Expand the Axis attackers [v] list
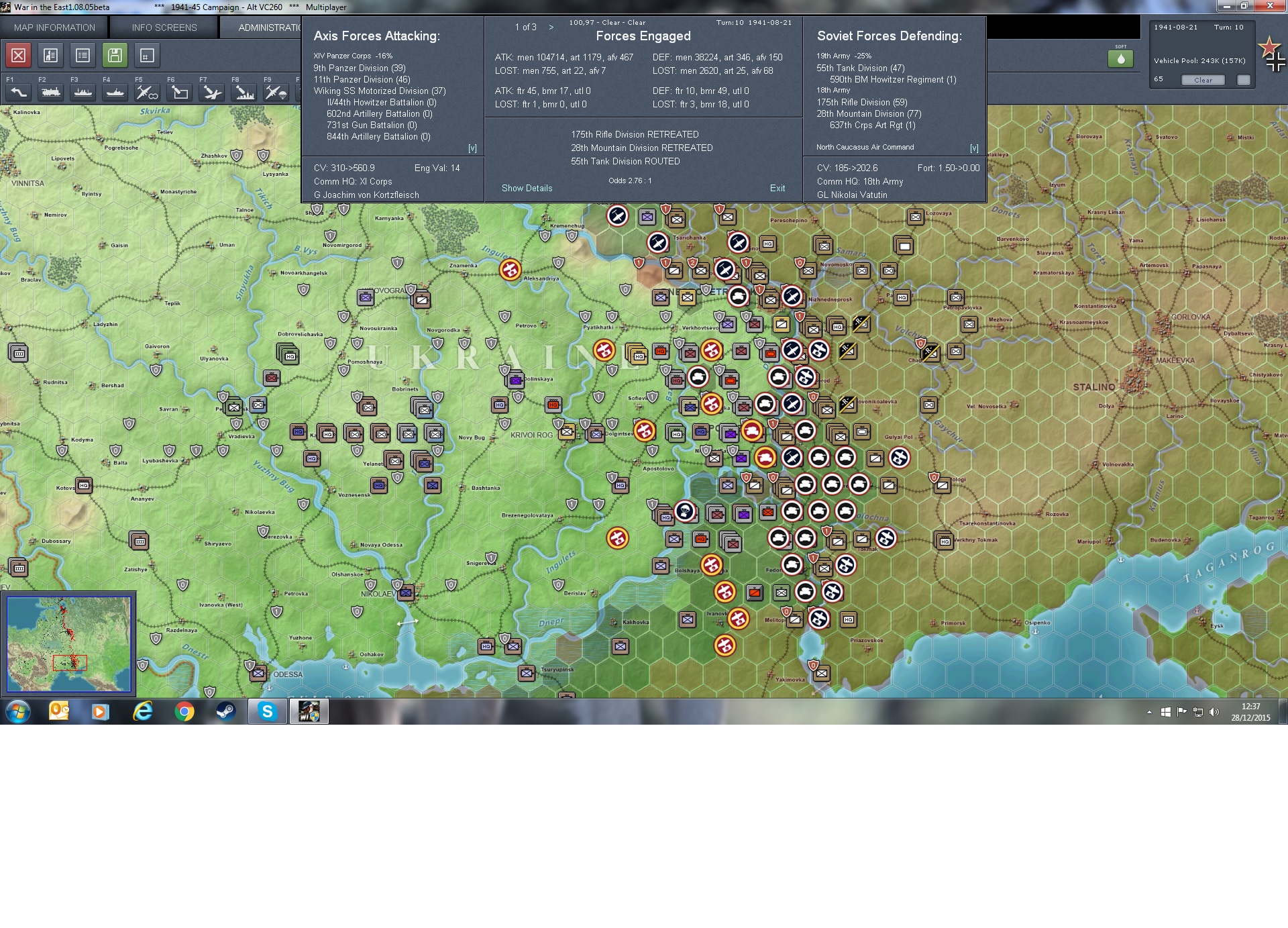1288x928 pixels. coord(472,148)
